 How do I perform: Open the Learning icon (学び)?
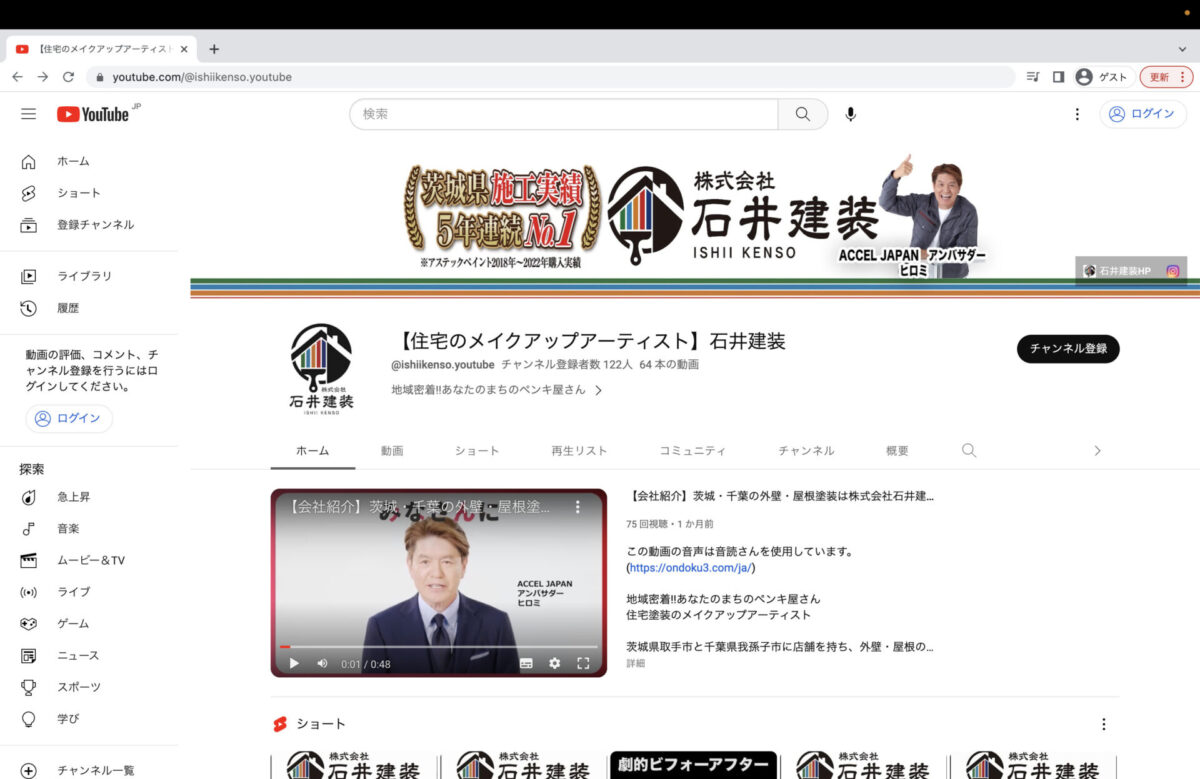point(28,719)
